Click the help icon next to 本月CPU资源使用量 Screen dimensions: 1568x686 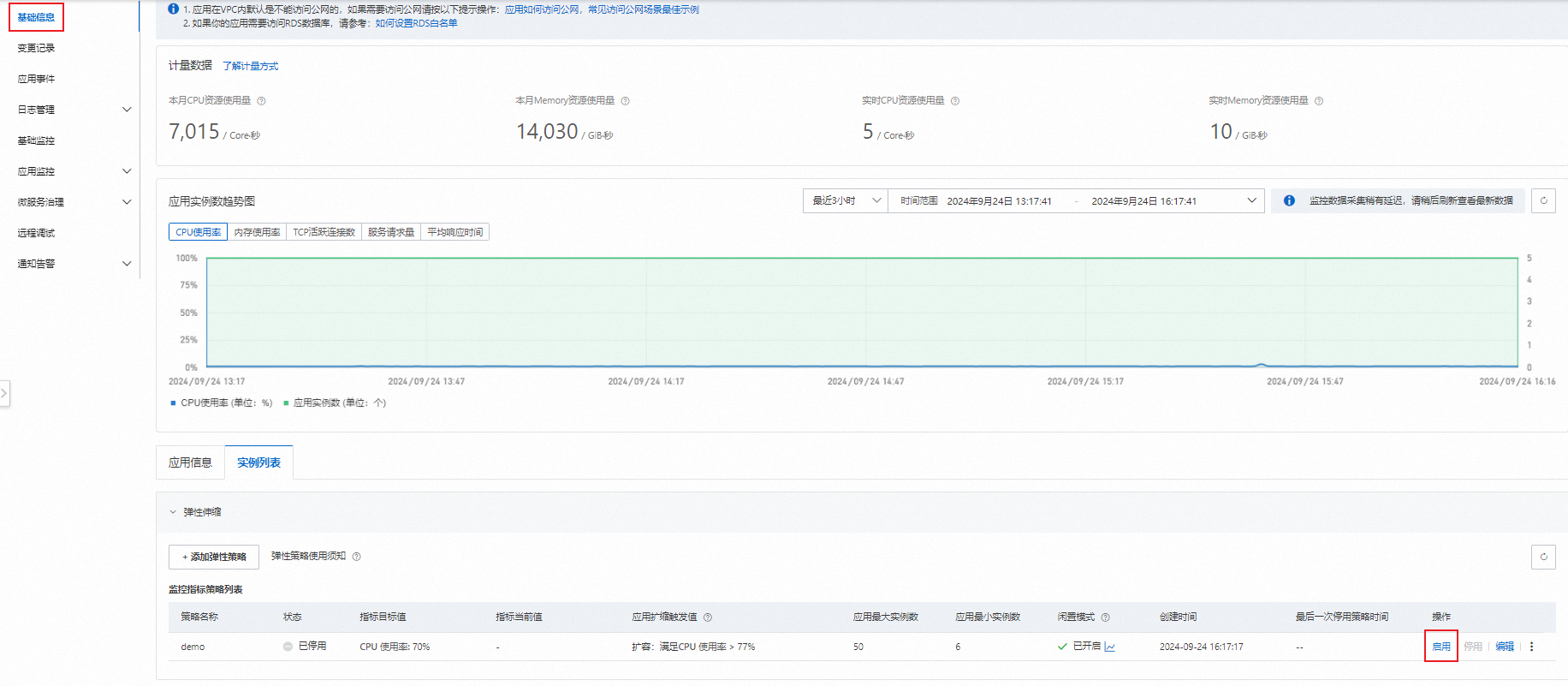[262, 101]
